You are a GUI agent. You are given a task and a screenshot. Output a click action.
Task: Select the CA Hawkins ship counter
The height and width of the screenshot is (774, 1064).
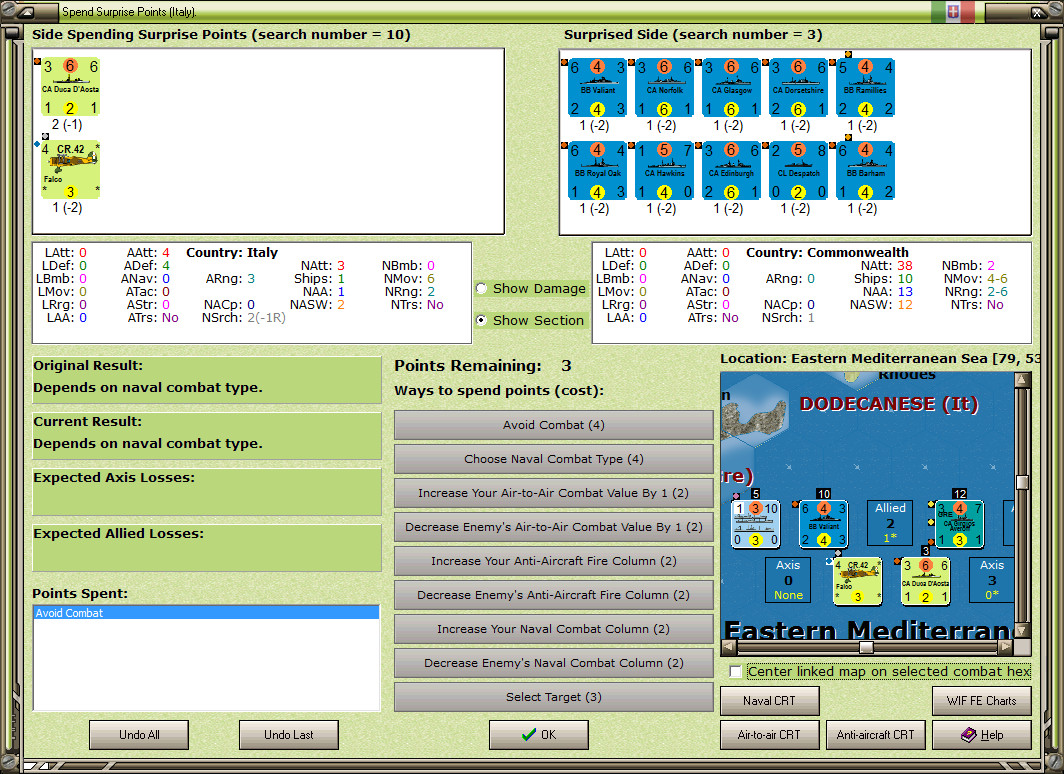[x=664, y=170]
